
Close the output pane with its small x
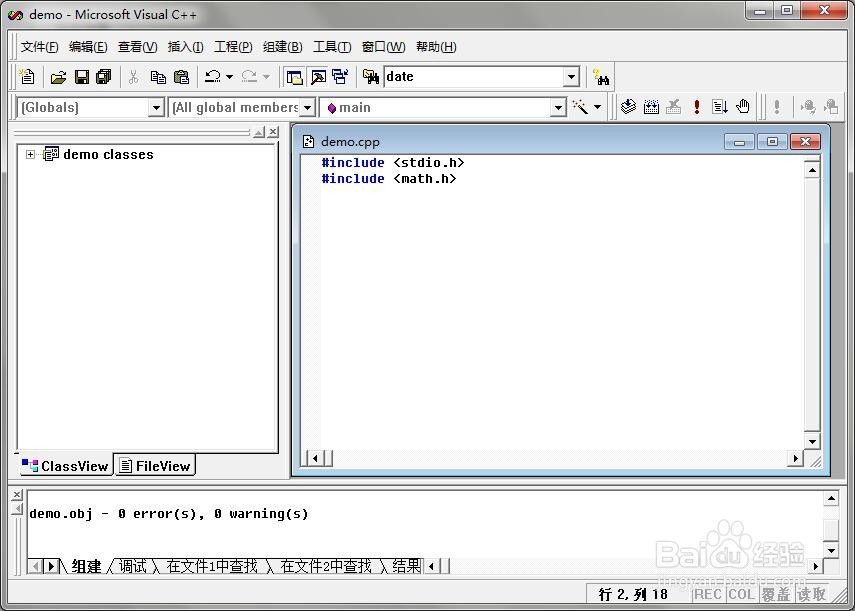(x=17, y=494)
